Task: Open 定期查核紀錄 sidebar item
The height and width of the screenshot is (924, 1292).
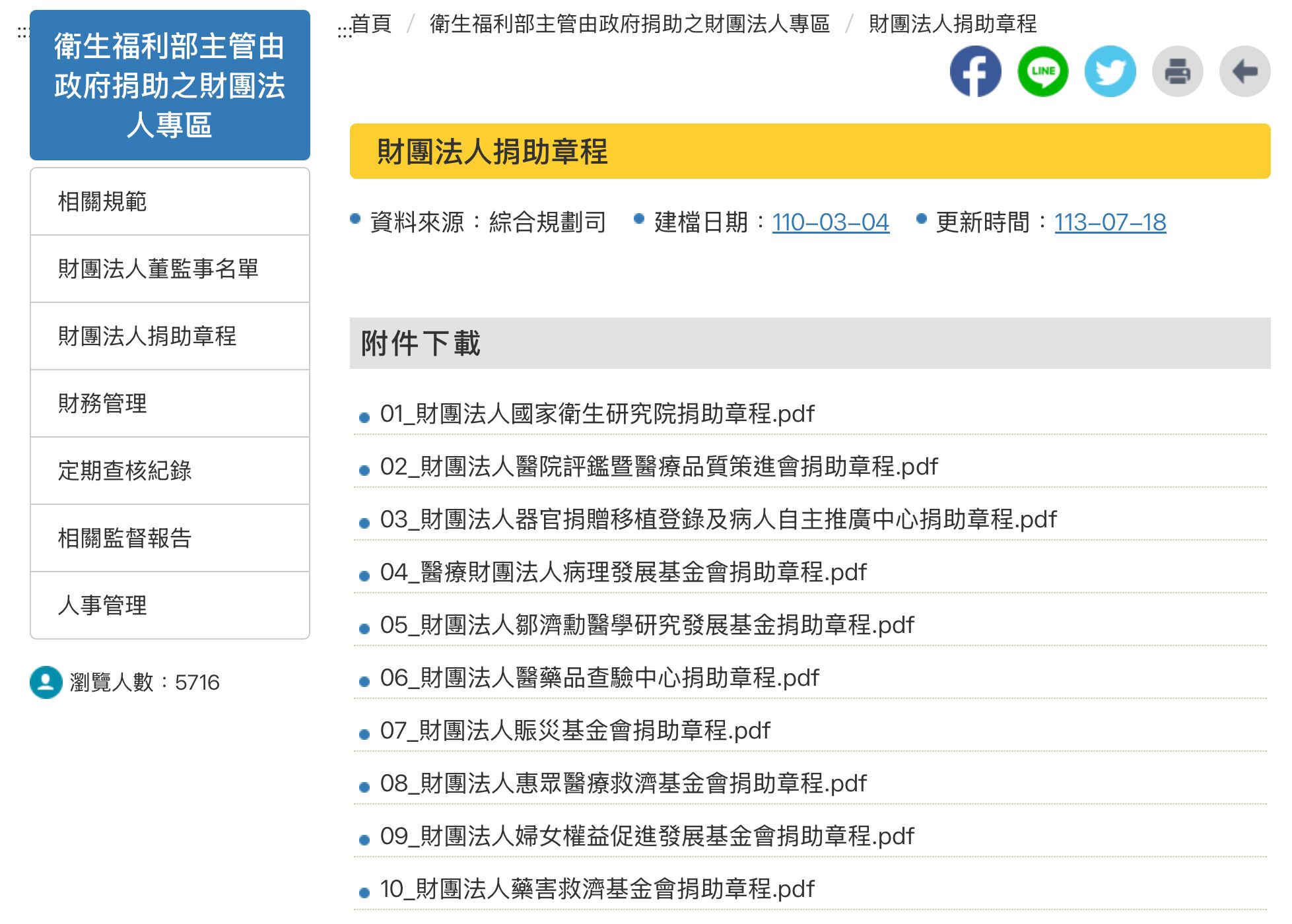Action: tap(125, 471)
